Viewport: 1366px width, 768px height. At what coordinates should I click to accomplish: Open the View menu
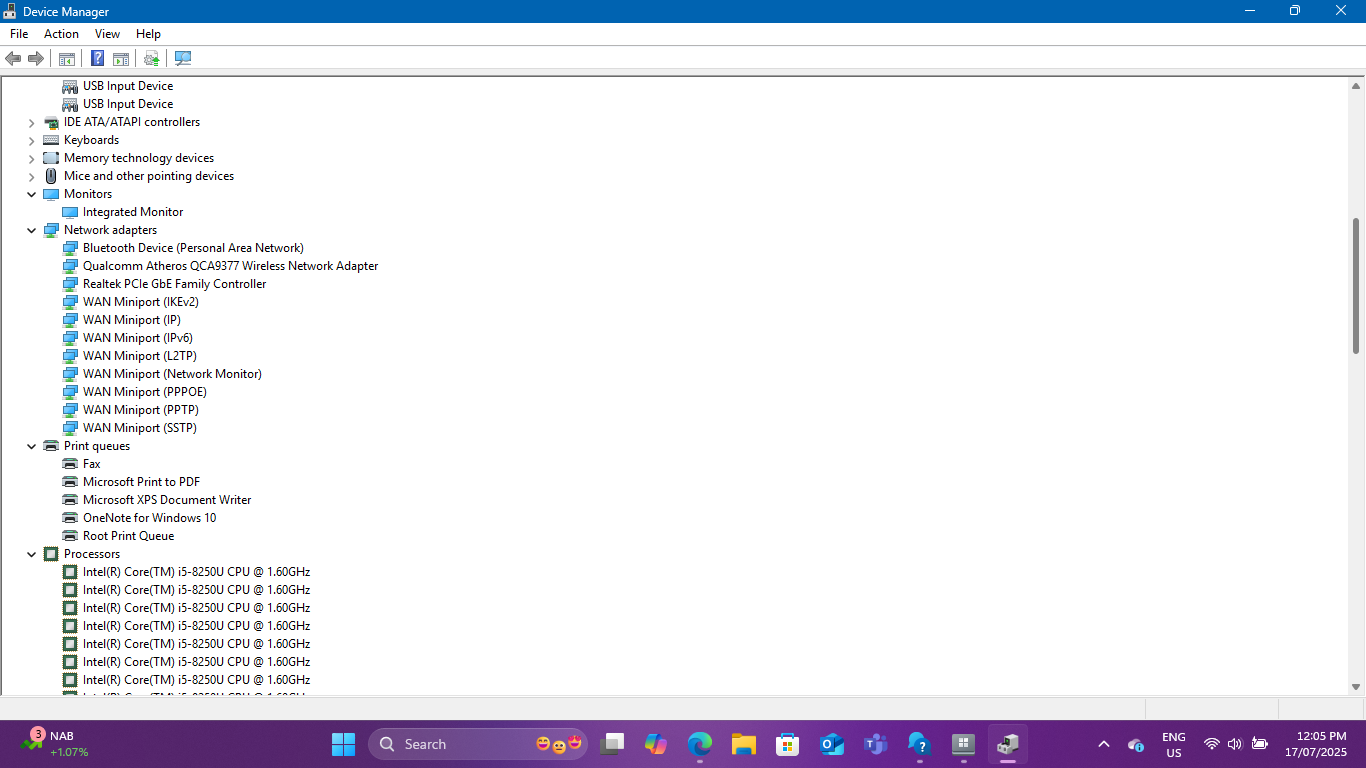click(x=107, y=34)
